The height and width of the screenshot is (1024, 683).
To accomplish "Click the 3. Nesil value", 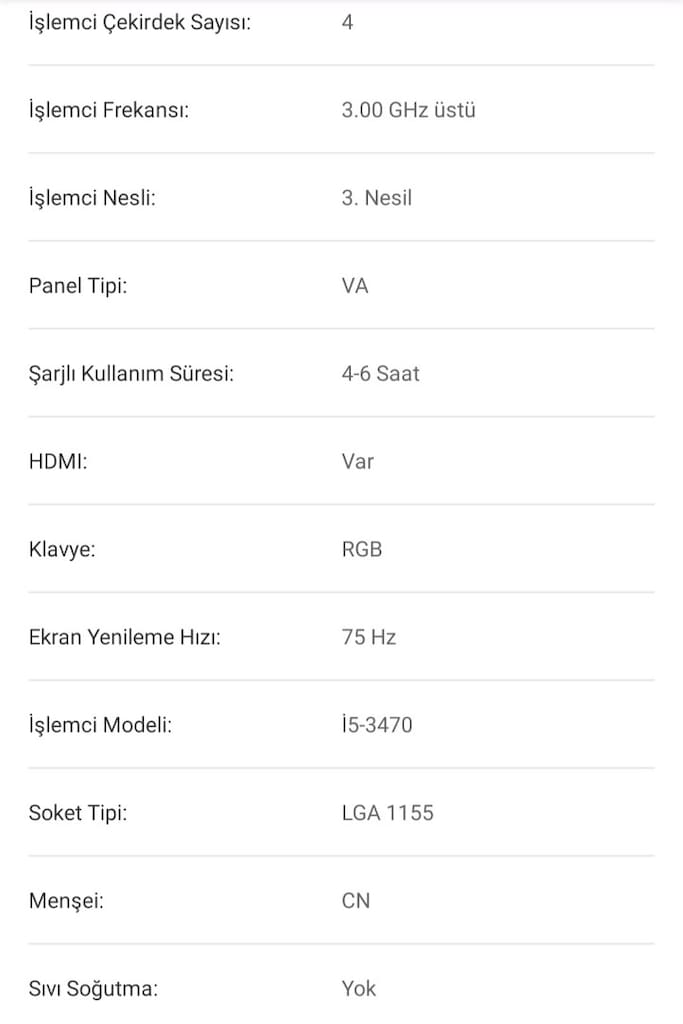I will [x=377, y=198].
